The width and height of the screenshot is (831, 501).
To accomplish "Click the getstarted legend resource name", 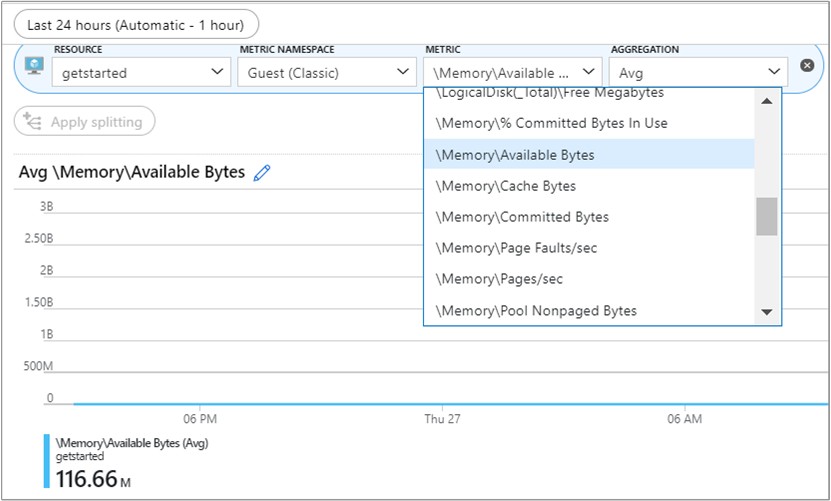I will pos(80,456).
